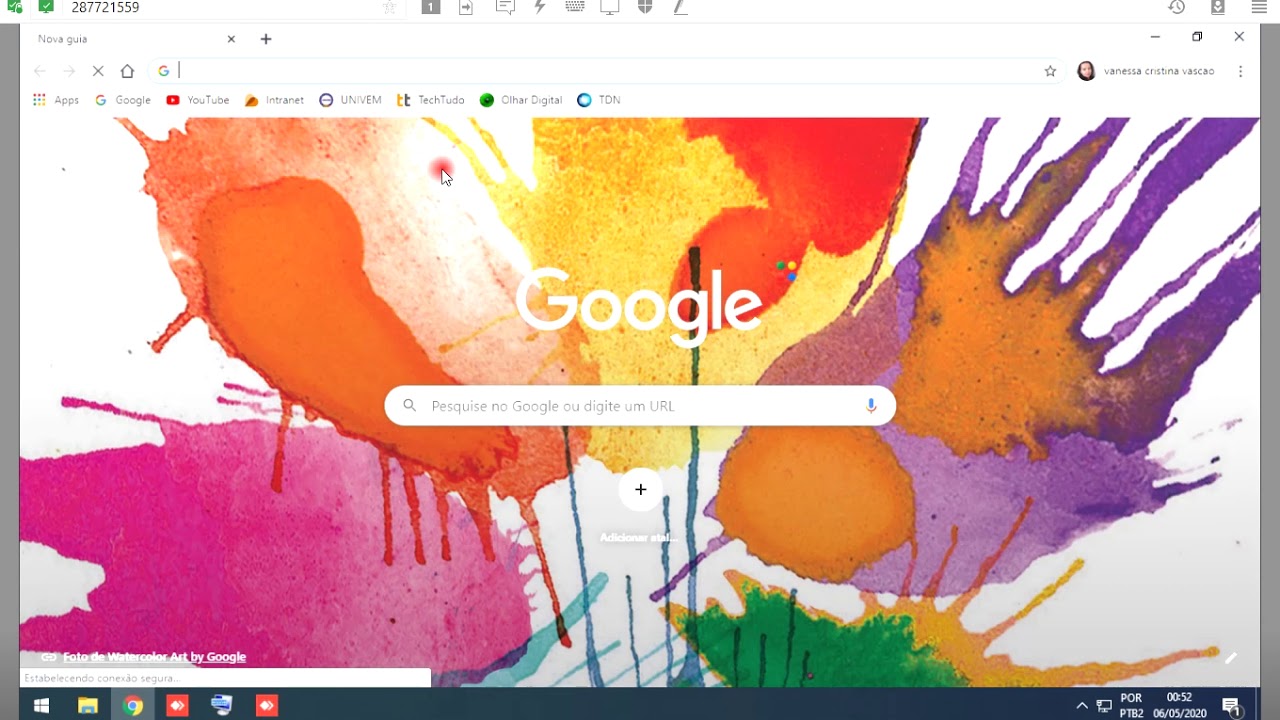Open the Windows notification center

1231,706
